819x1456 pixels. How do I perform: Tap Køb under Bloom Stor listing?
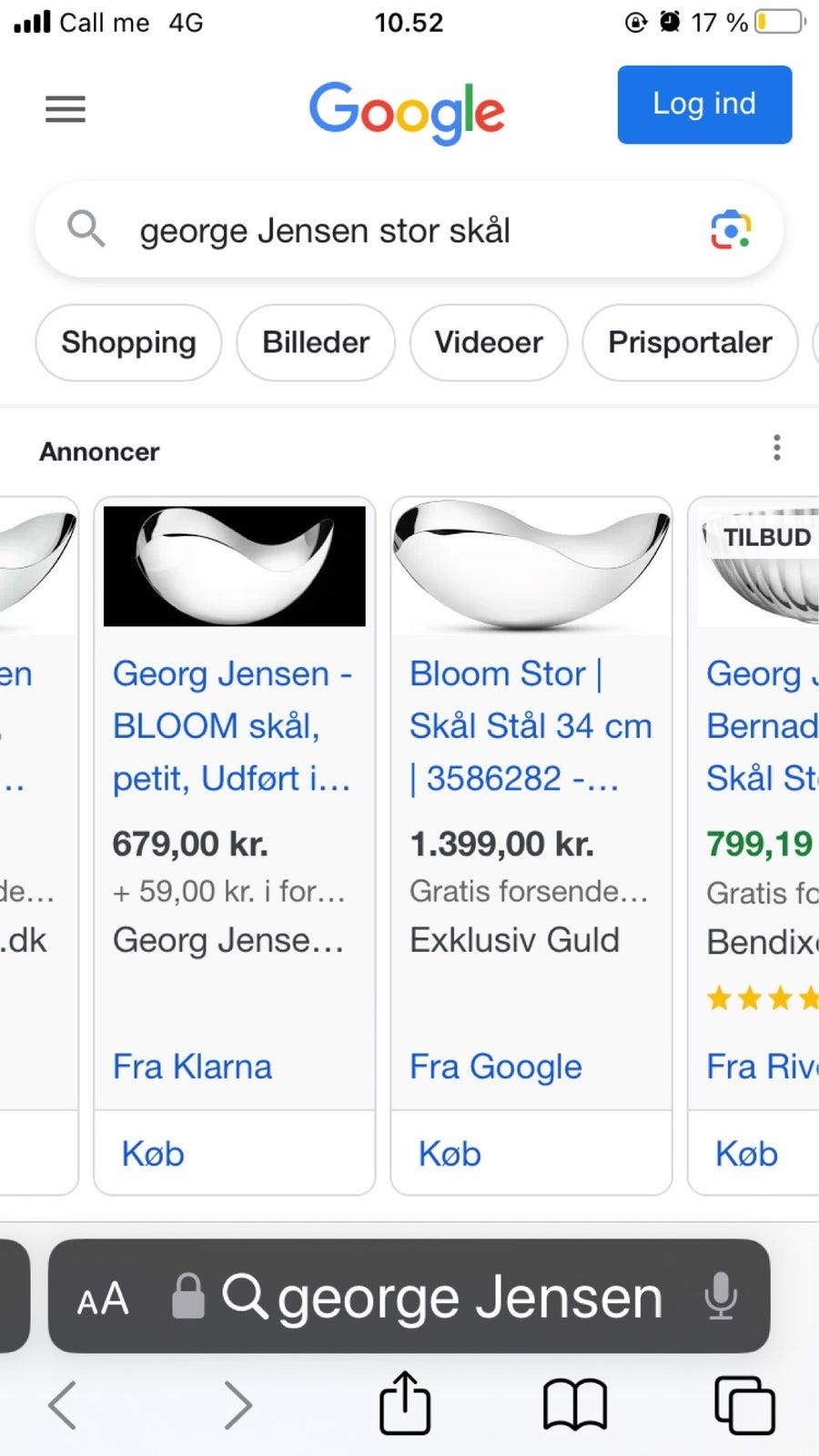point(450,1154)
